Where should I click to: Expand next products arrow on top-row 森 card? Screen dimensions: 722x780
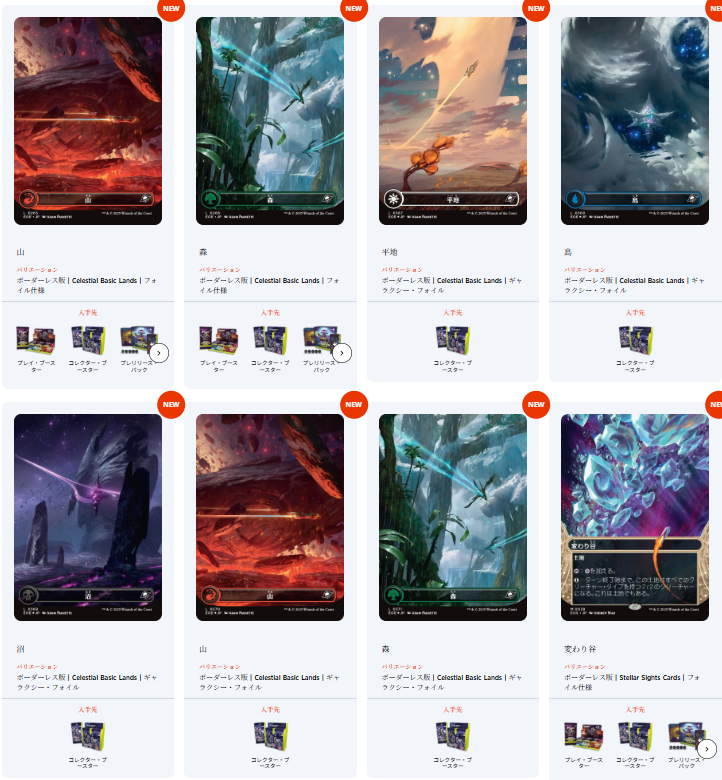point(341,353)
